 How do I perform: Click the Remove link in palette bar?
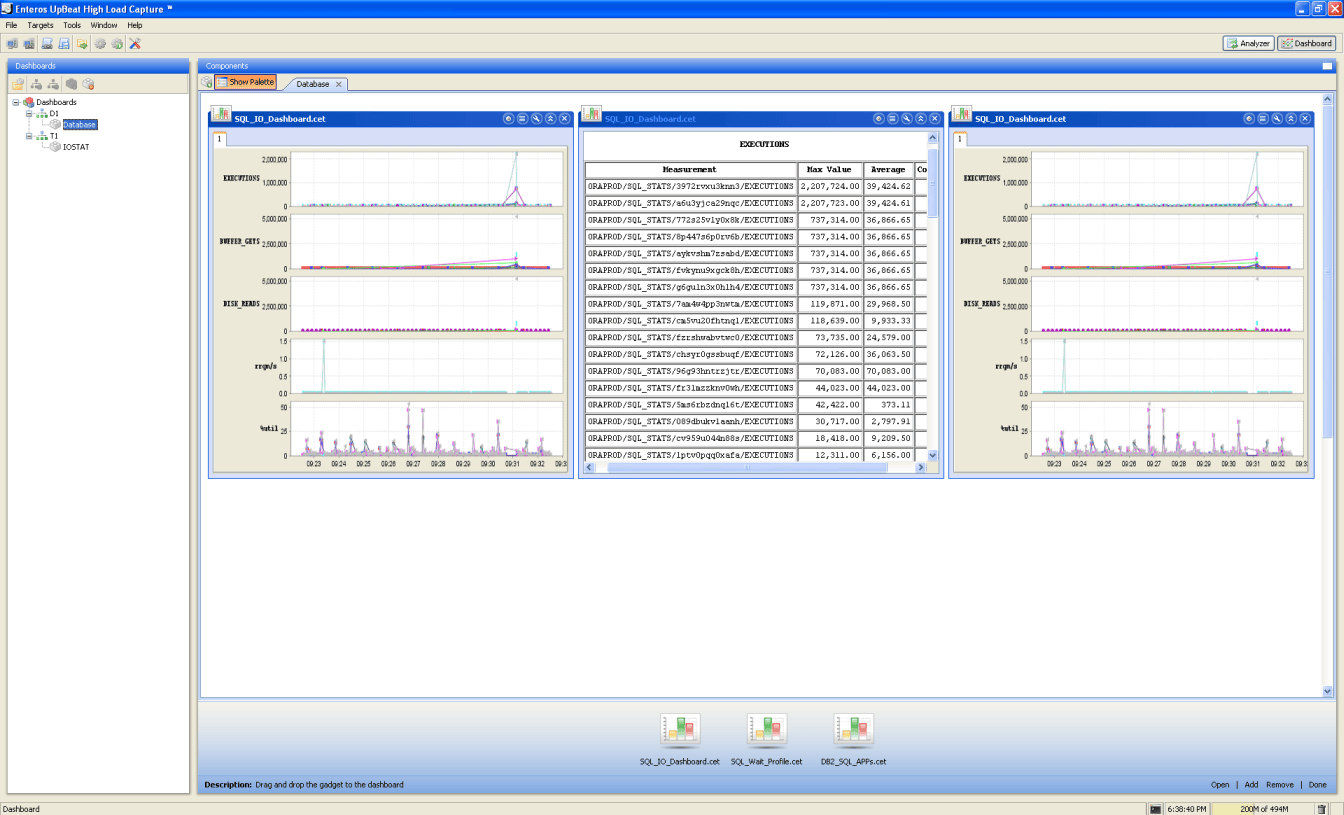pos(1279,785)
